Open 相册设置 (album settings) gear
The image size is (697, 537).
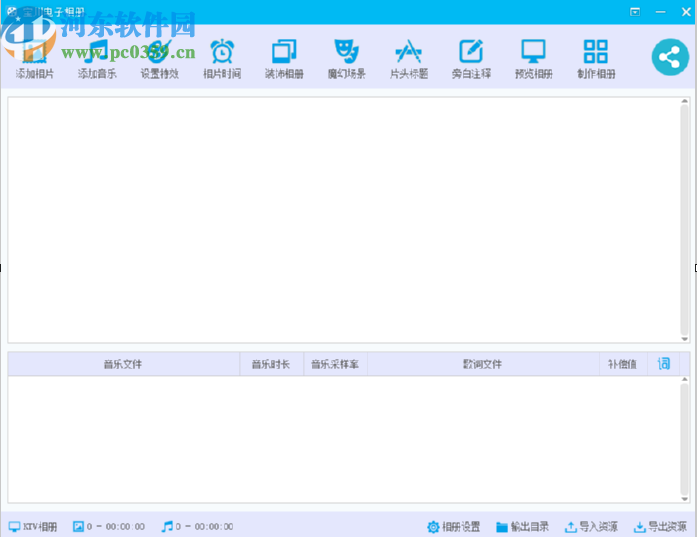click(453, 527)
